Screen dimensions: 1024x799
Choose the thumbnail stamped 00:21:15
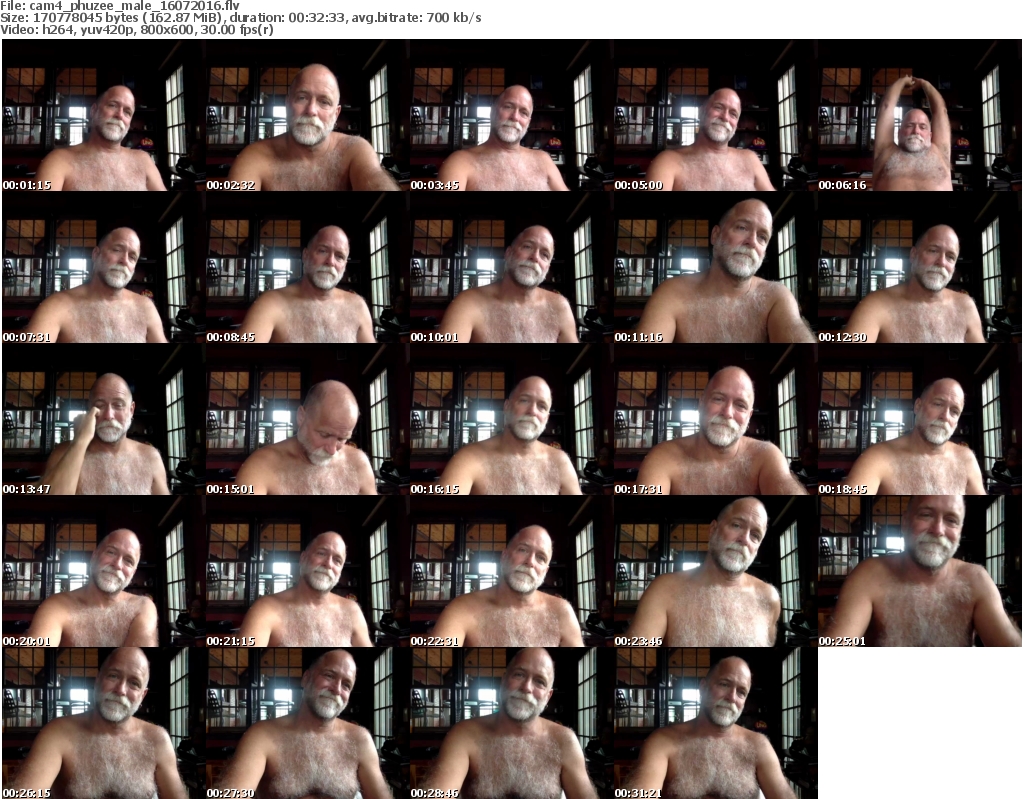click(x=307, y=571)
